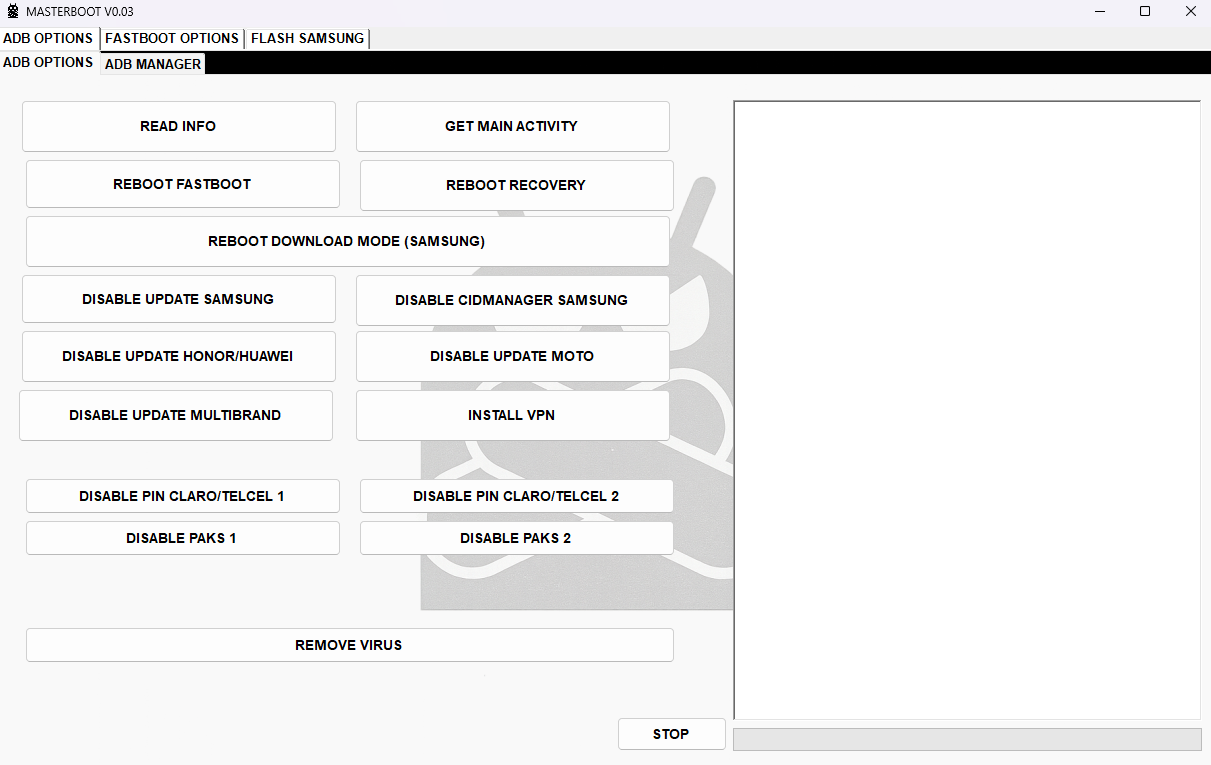
Task: Trigger REBOOT RECOVERY
Action: [516, 185]
